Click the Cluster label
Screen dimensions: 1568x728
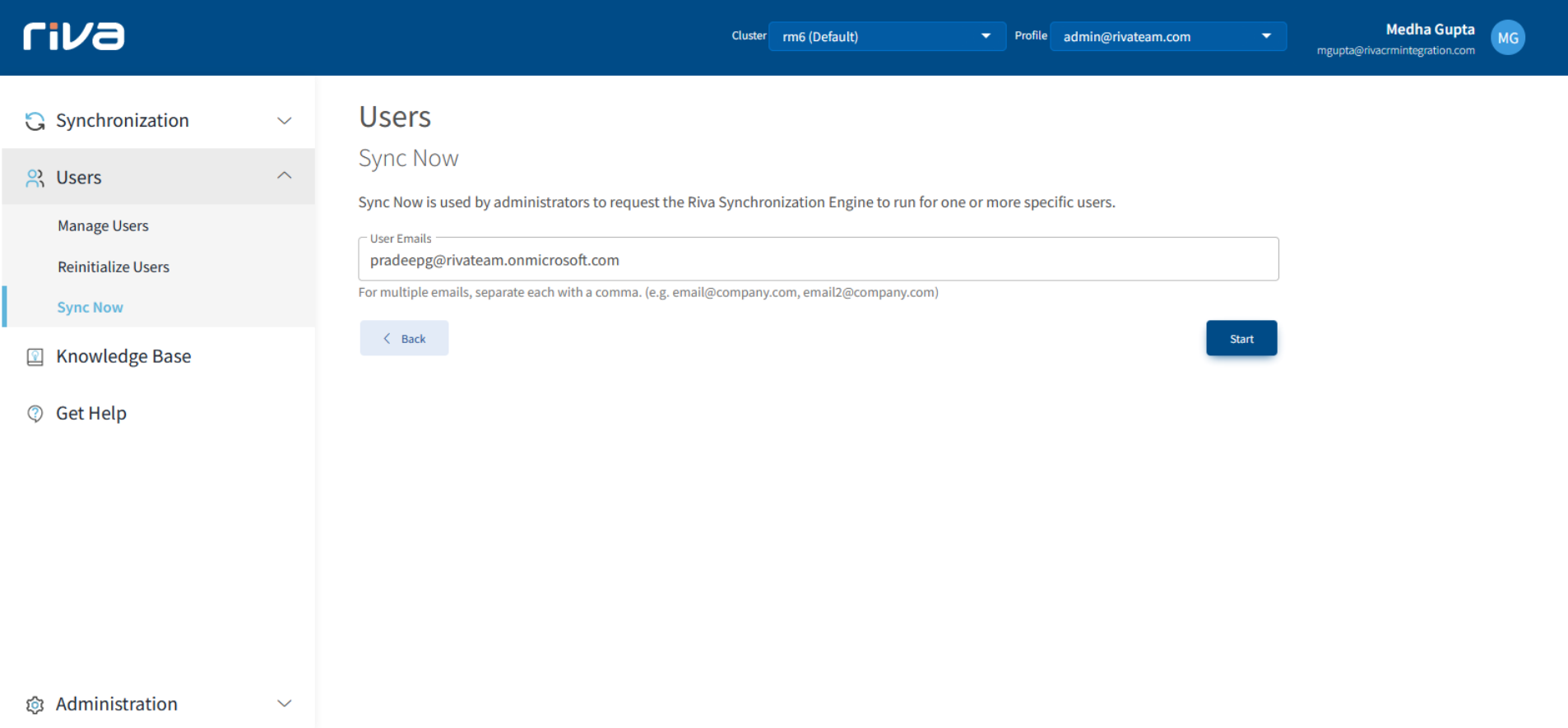click(749, 35)
